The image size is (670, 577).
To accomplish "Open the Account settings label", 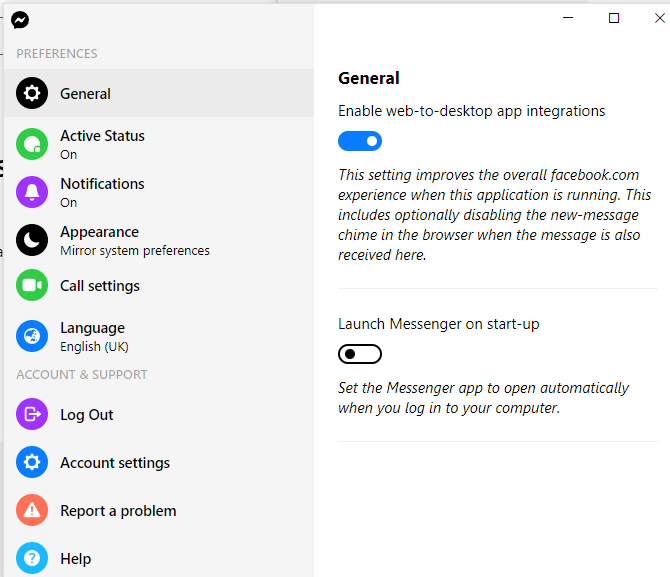I will coord(115,463).
